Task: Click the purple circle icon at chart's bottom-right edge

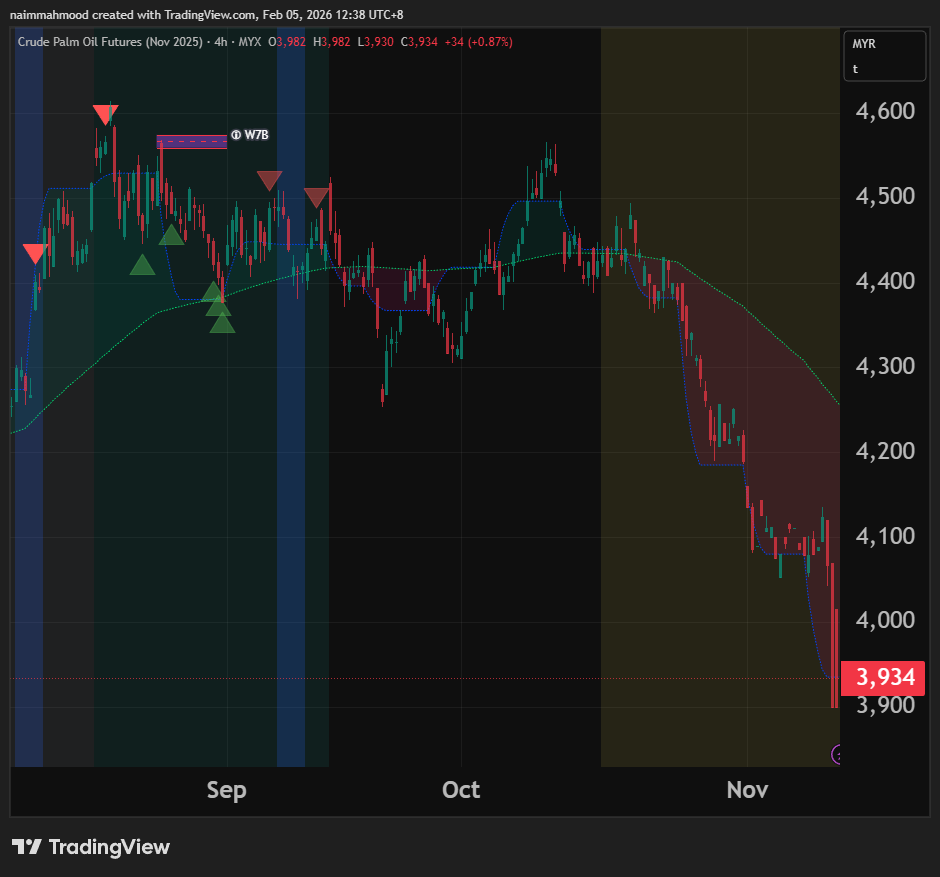Action: point(837,754)
